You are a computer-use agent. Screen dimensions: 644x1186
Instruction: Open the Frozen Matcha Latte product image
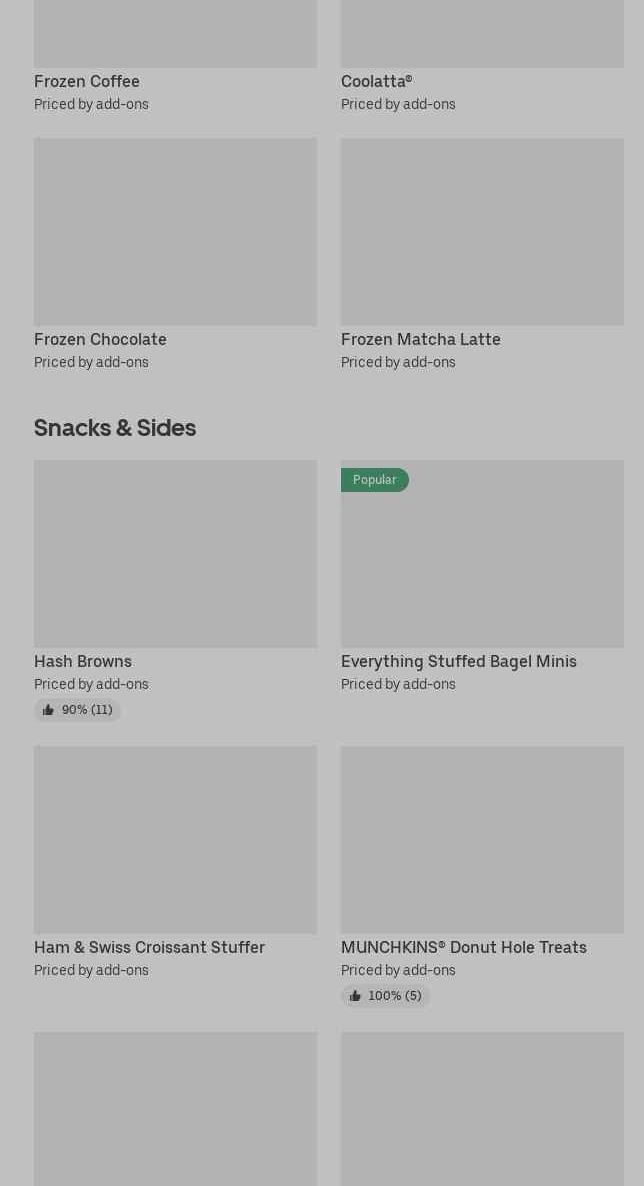click(x=482, y=231)
